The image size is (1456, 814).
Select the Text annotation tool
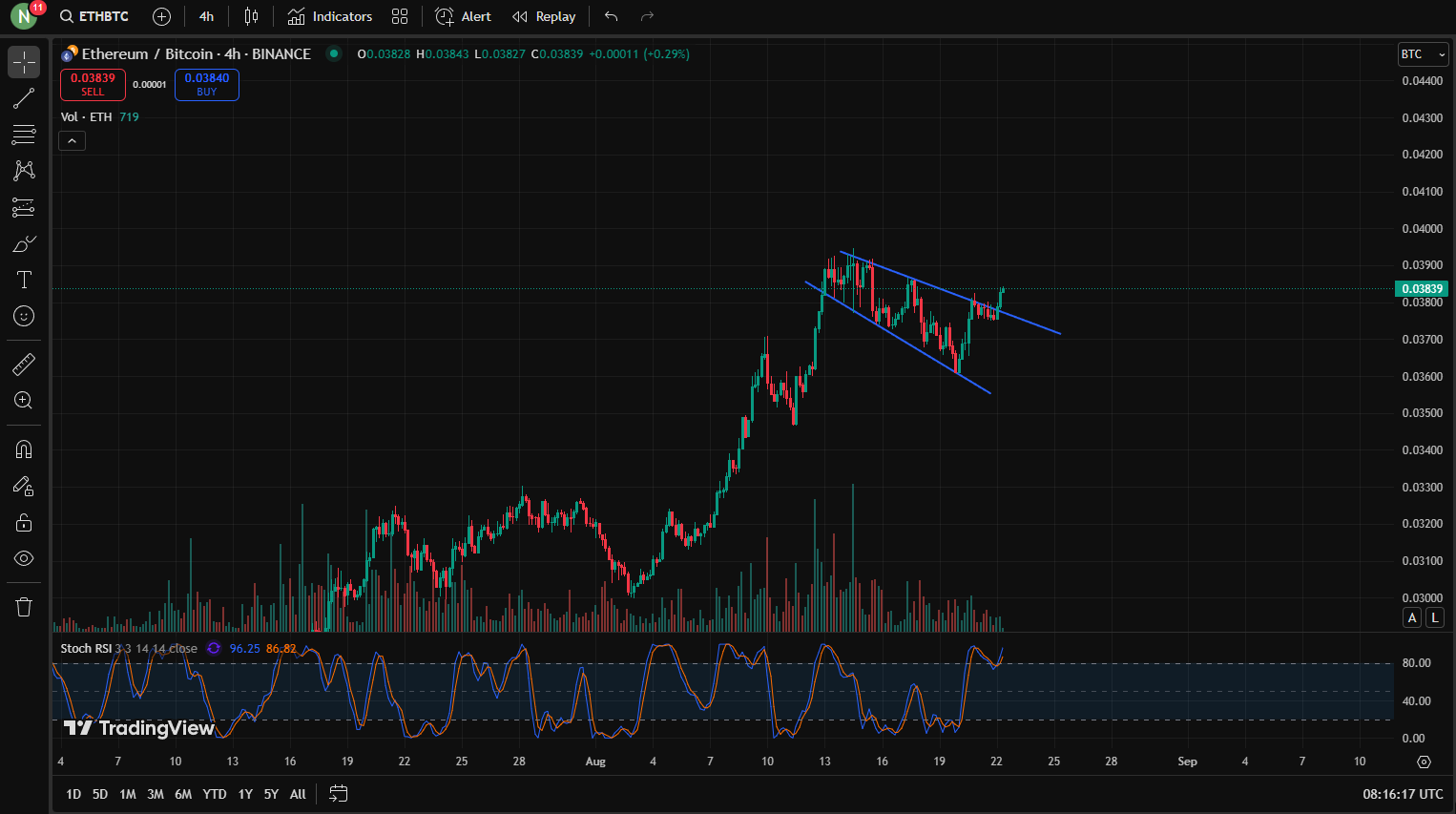[24, 280]
